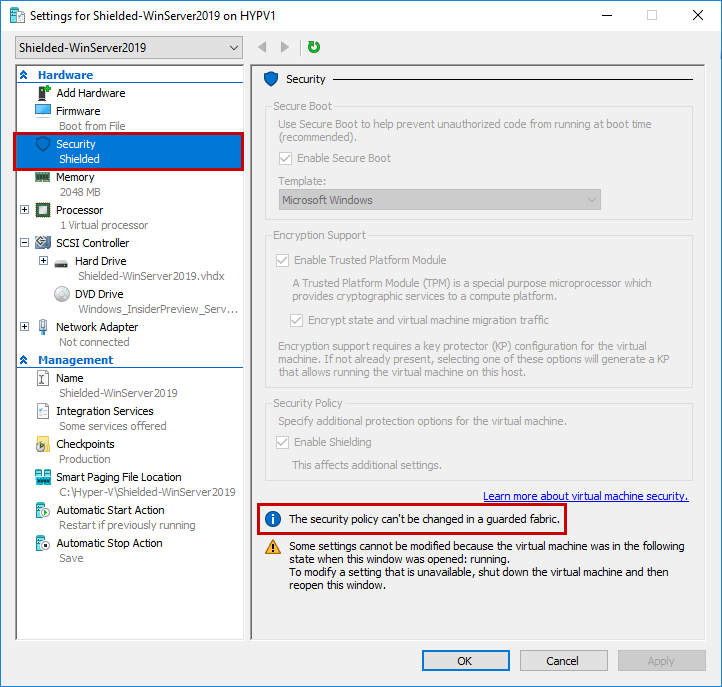This screenshot has width=722, height=687.
Task: Click the forward navigation arrow
Action: 285,47
